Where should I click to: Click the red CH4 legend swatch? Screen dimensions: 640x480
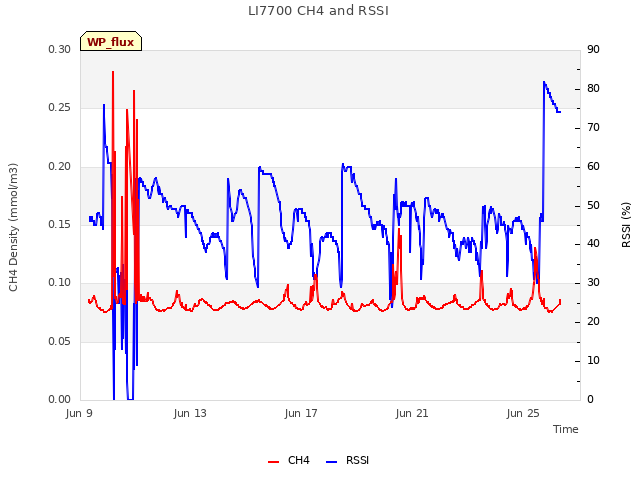pyautogui.click(x=273, y=462)
